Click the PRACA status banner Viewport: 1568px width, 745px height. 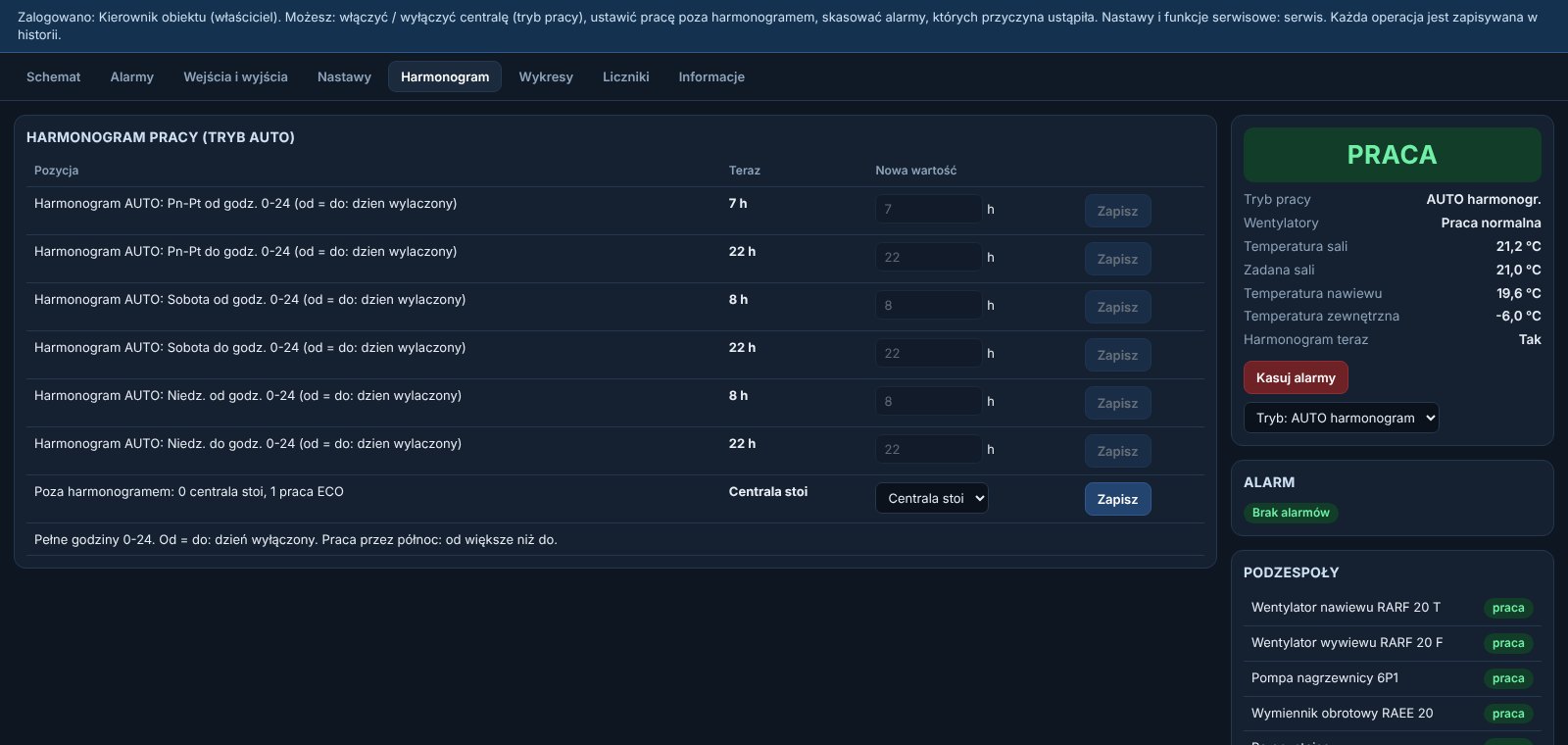1392,155
